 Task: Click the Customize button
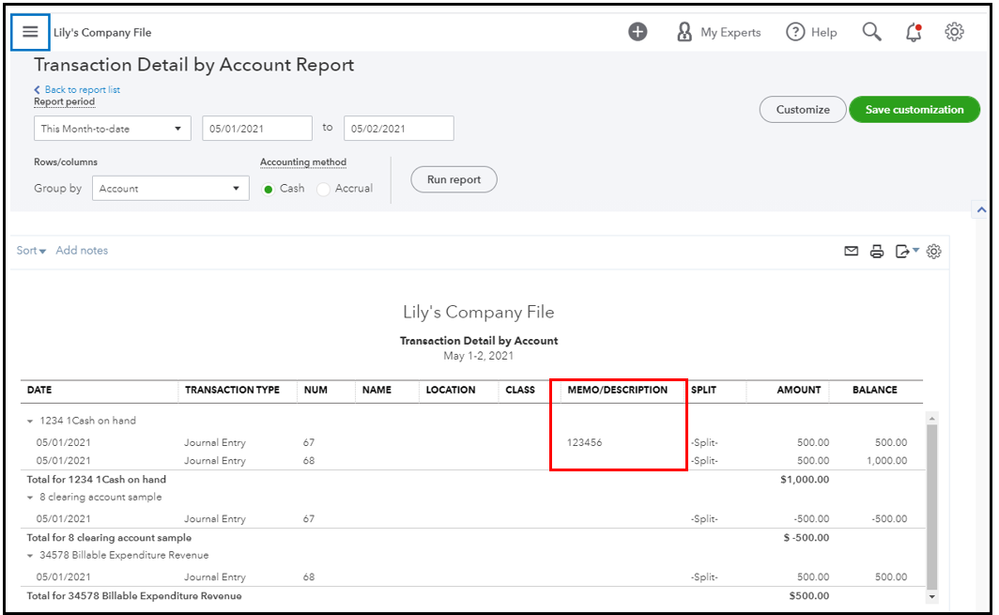coord(803,110)
